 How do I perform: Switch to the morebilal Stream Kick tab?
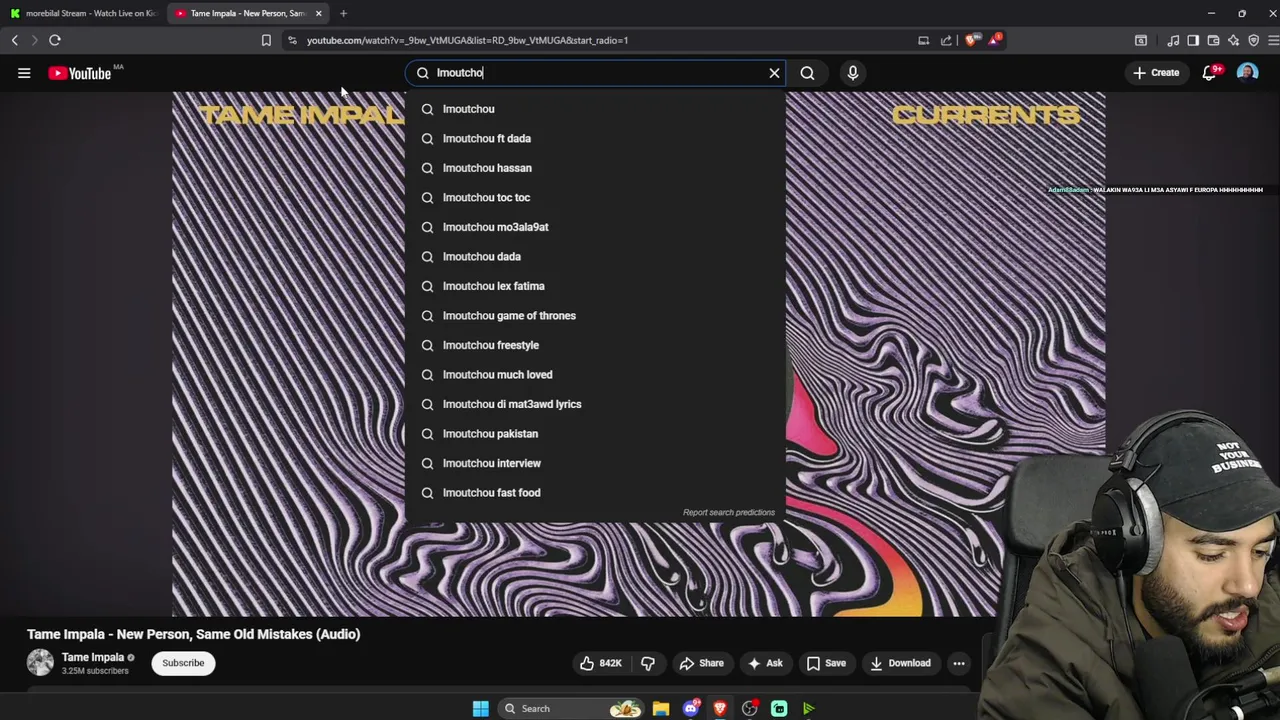coord(83,13)
